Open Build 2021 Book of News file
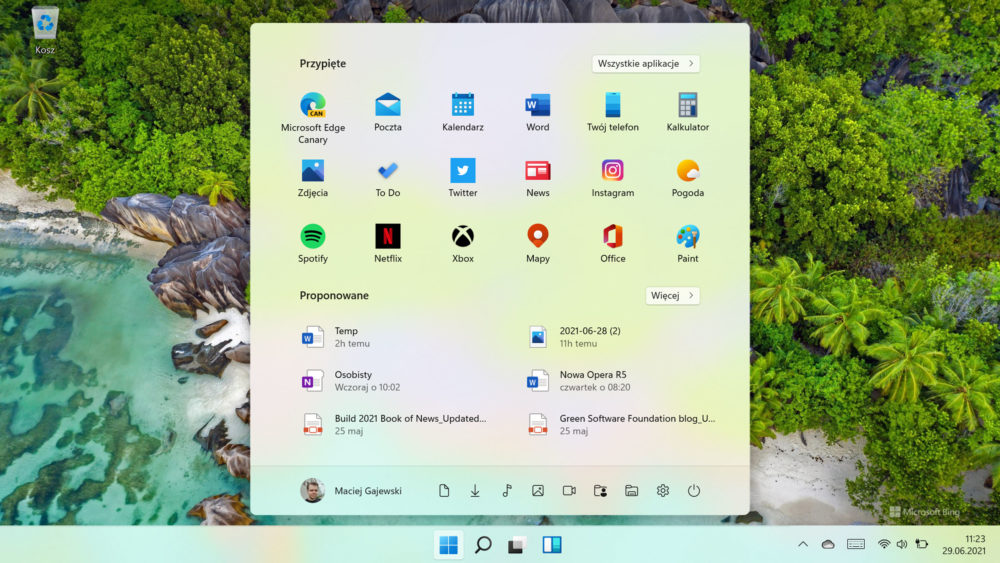The image size is (1000, 563). tap(394, 425)
